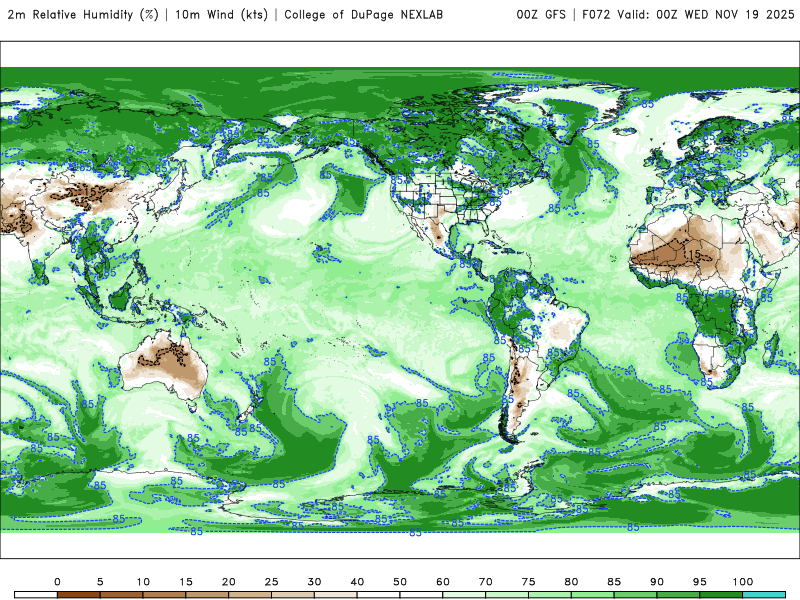Click the legend tick label "0"
Screen dimensions: 800x600
57,582
